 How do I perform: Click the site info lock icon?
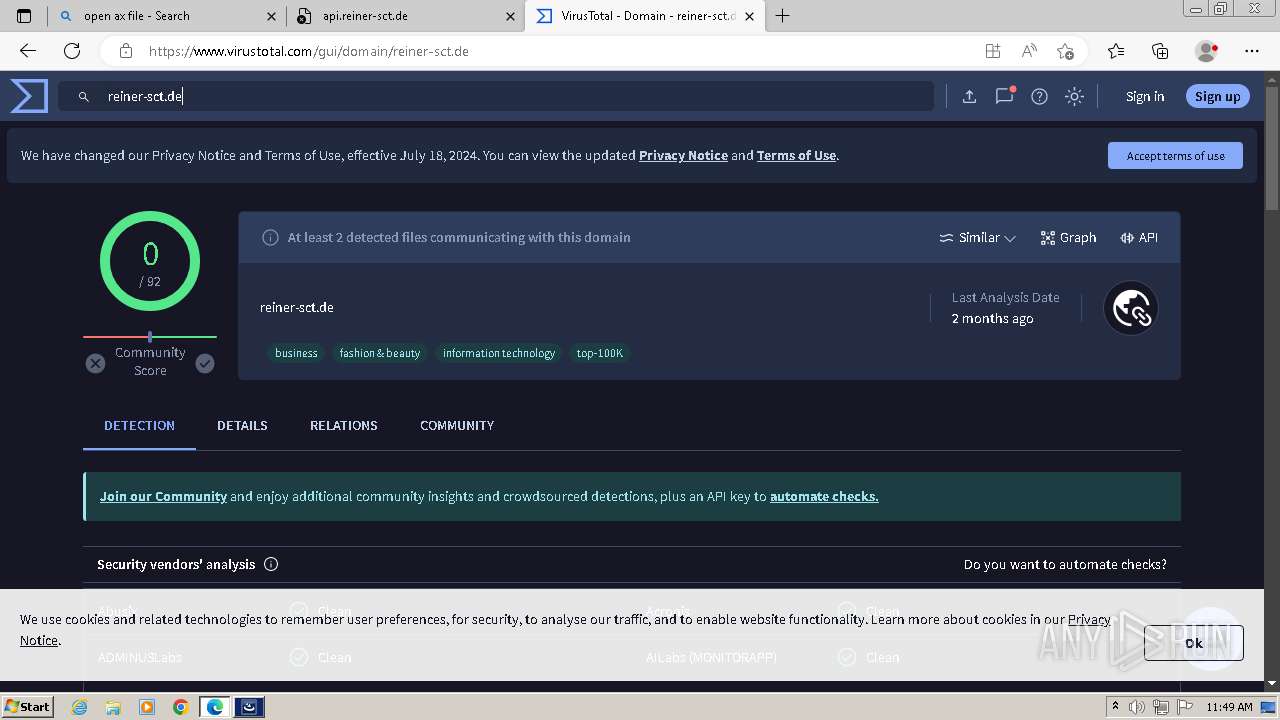(126, 51)
